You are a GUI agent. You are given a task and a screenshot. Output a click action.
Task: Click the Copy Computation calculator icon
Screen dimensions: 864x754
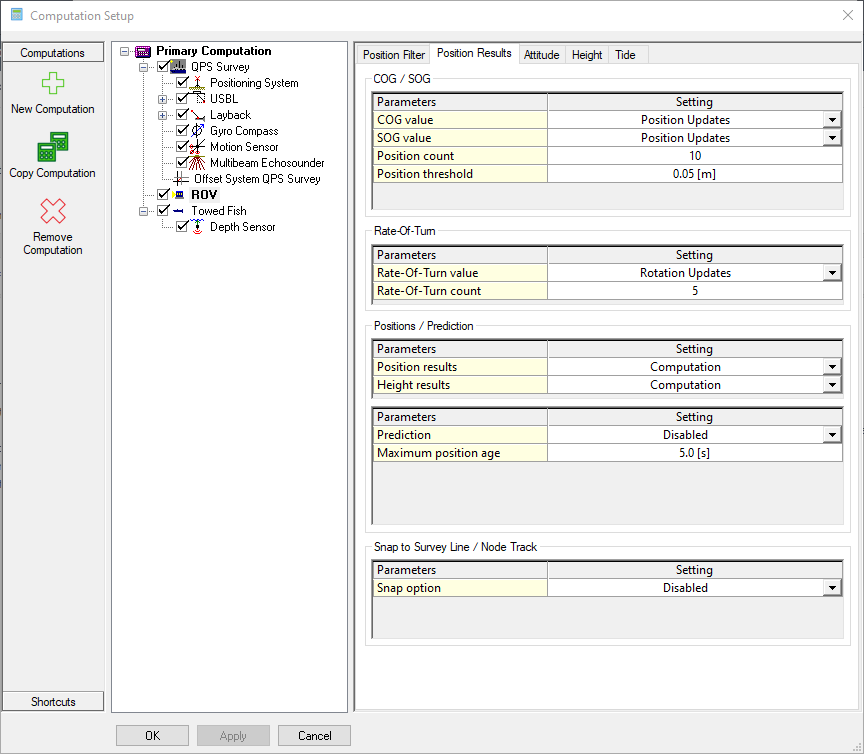click(52, 148)
